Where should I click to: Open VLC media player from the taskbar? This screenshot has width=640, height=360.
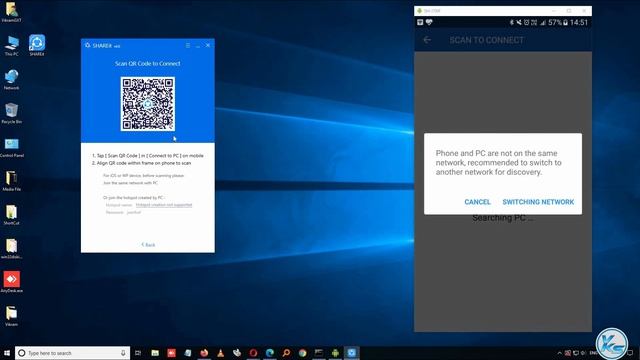[x=220, y=353]
